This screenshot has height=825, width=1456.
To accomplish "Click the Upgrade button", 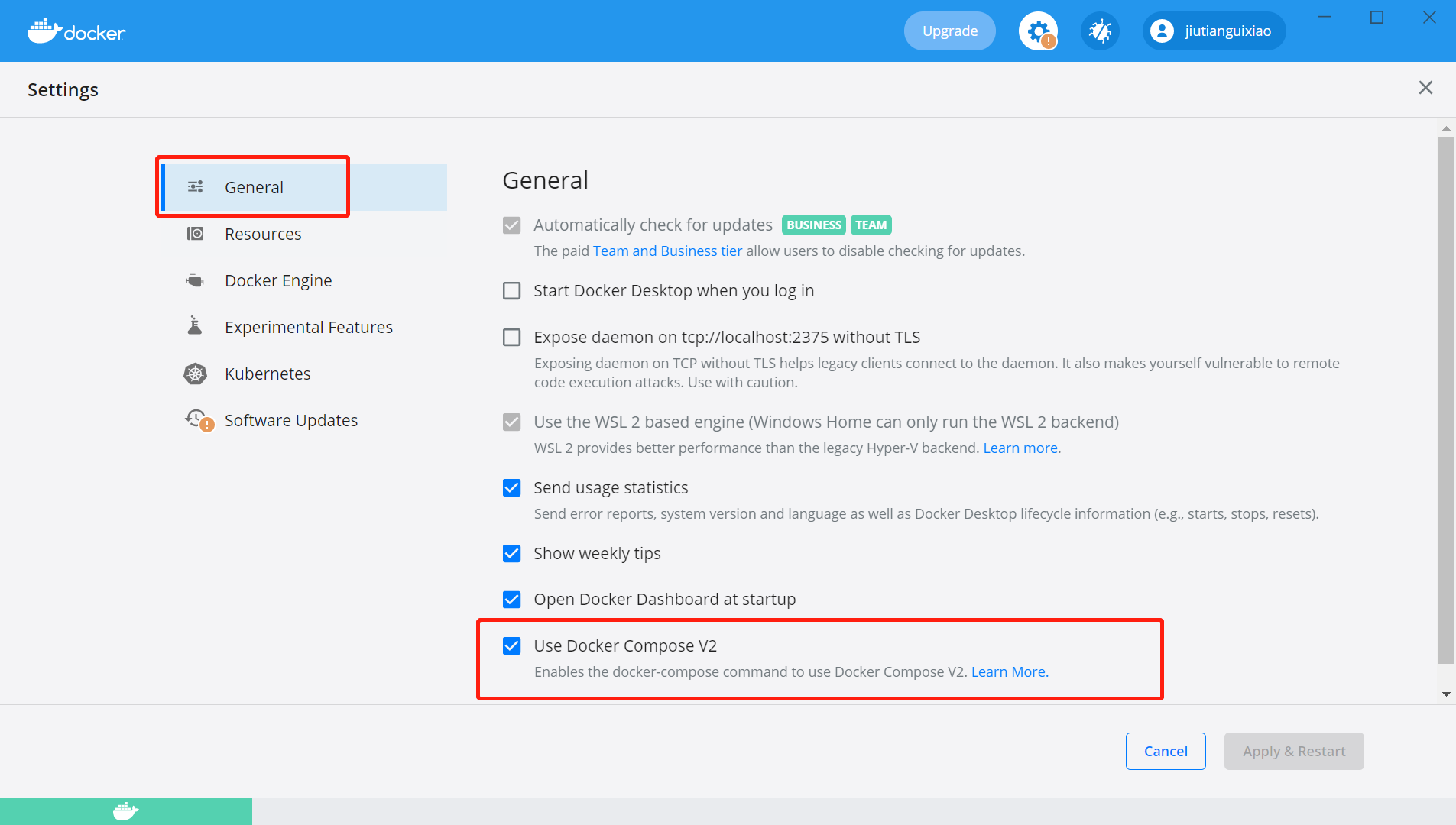I will click(x=950, y=31).
